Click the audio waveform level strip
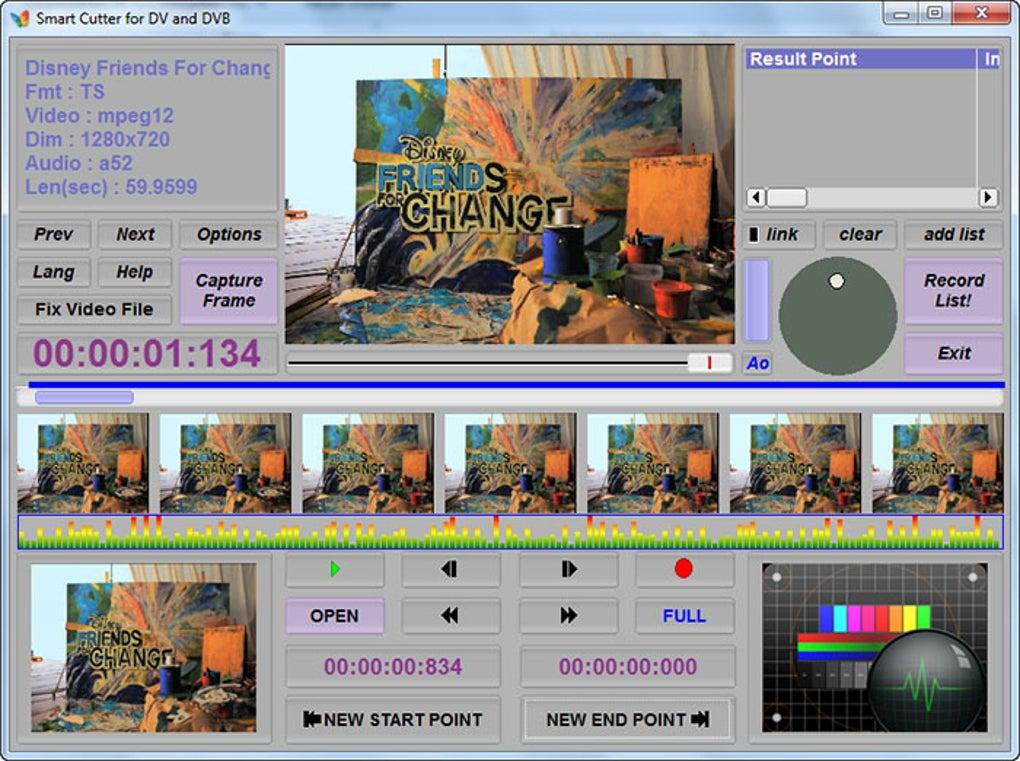1020x761 pixels. (x=511, y=532)
